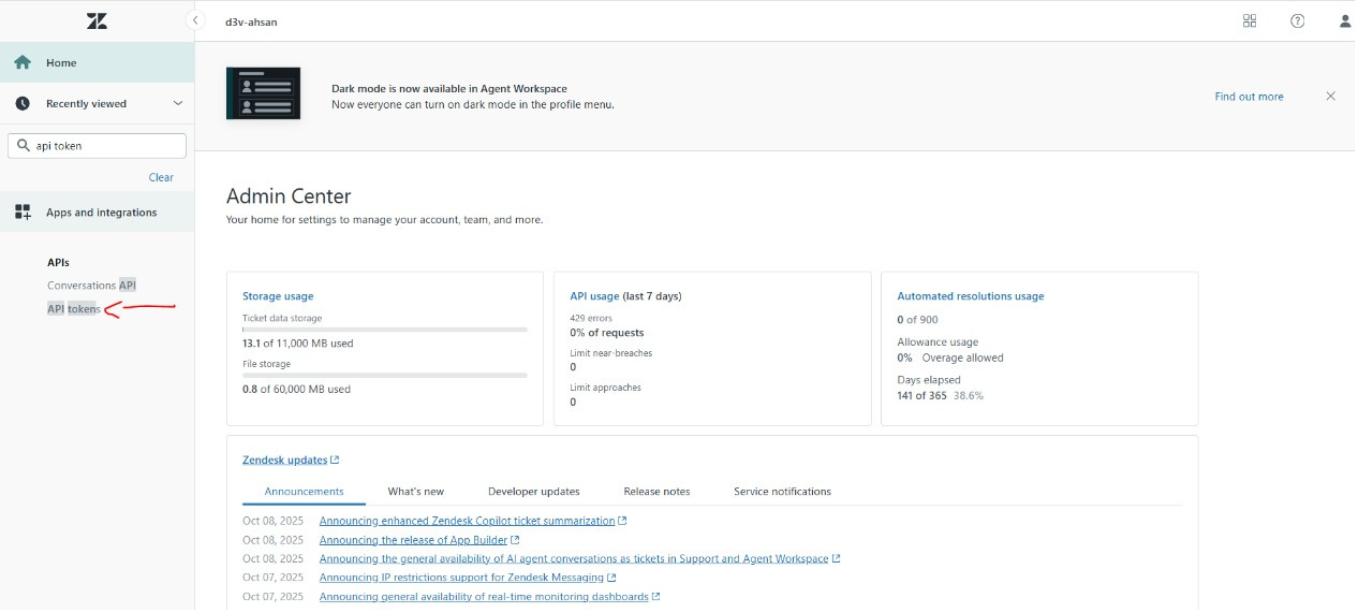Click the Recently viewed clock icon
The width and height of the screenshot is (1355, 610).
coord(23,104)
